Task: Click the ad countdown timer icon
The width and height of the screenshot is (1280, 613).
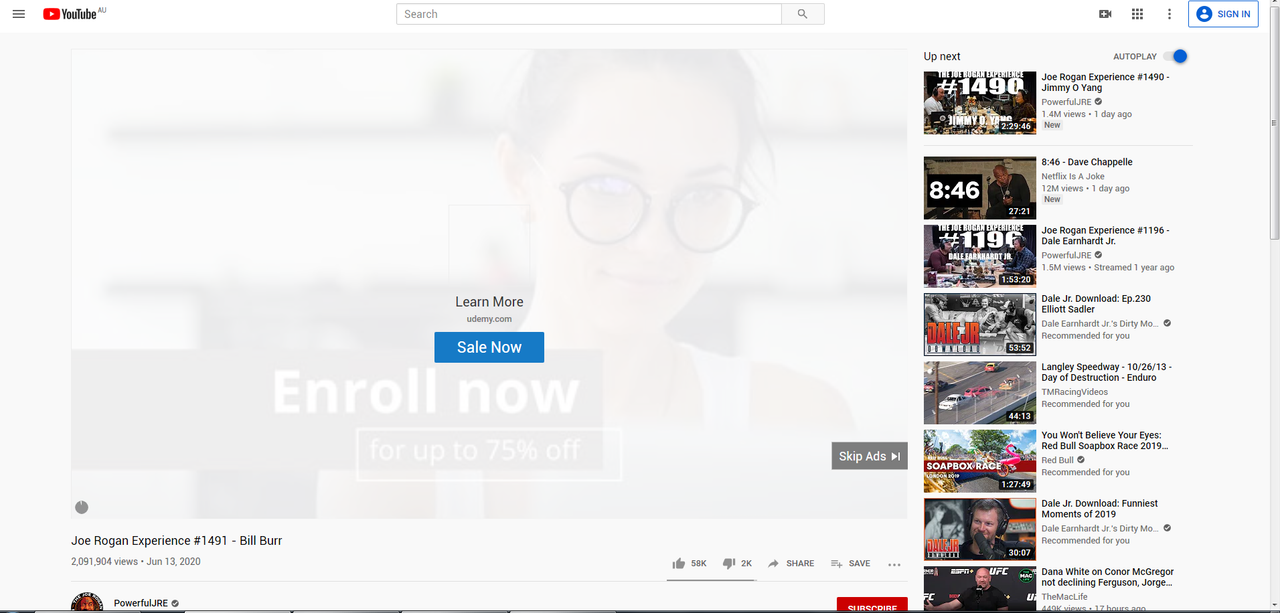Action: pos(82,507)
